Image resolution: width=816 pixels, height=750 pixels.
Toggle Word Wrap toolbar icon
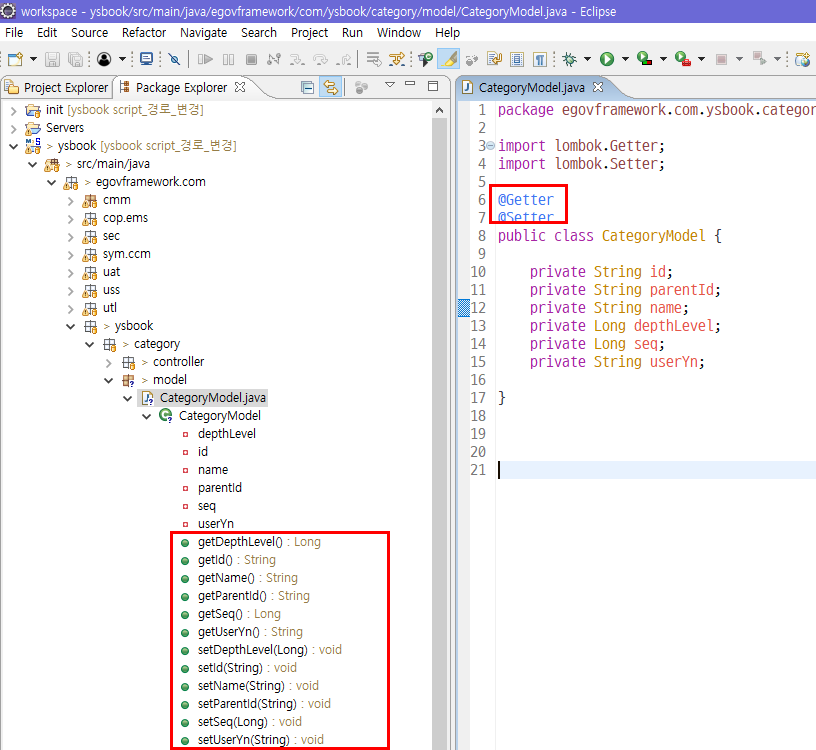[x=494, y=59]
